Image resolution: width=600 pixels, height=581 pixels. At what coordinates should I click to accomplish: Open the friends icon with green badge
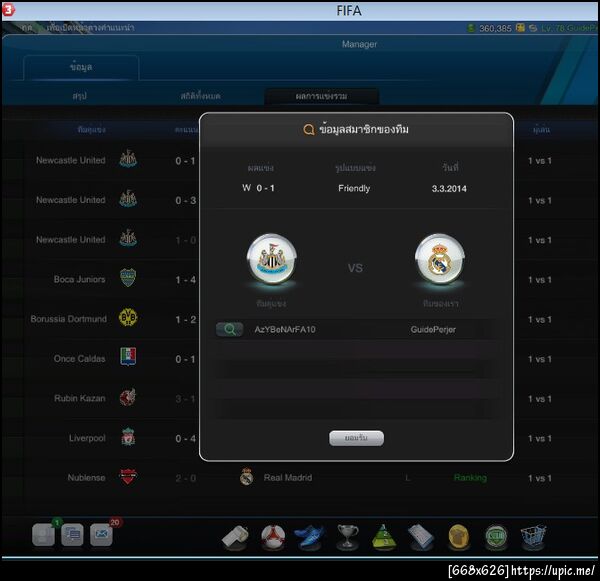pos(43,534)
